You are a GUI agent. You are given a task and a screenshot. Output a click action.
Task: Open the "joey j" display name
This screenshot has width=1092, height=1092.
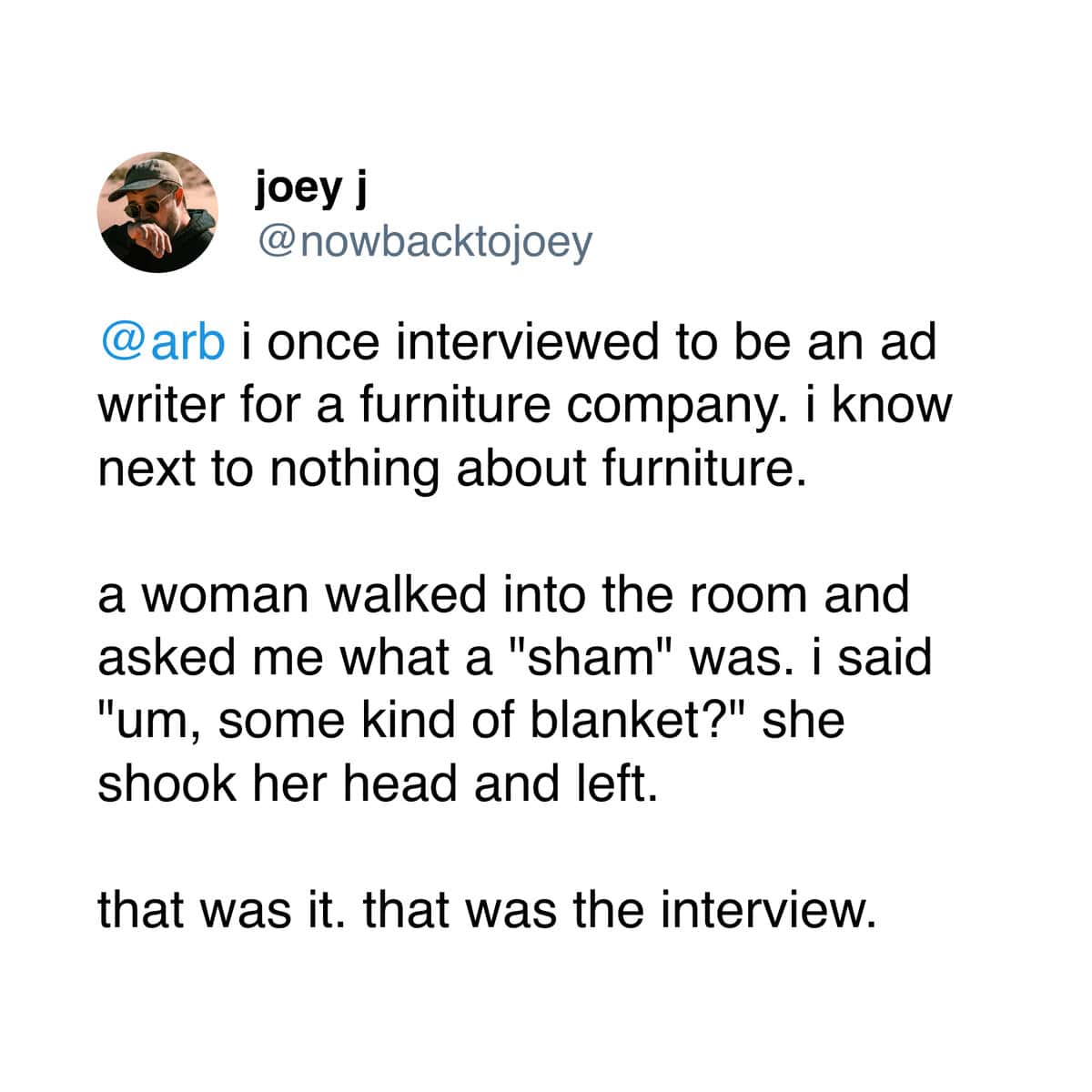pyautogui.click(x=310, y=187)
